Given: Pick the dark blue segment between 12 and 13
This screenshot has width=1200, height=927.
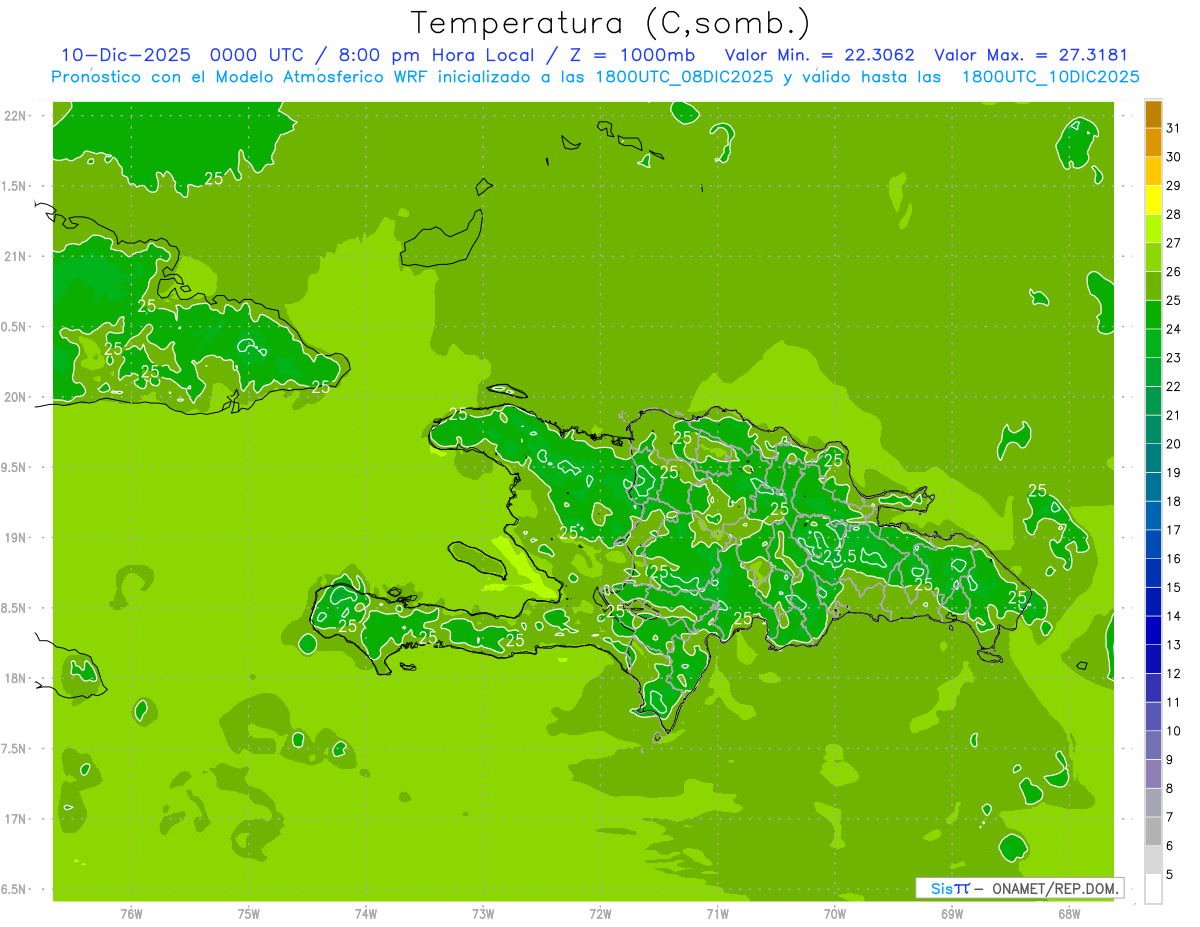Looking at the screenshot, I should (1153, 659).
